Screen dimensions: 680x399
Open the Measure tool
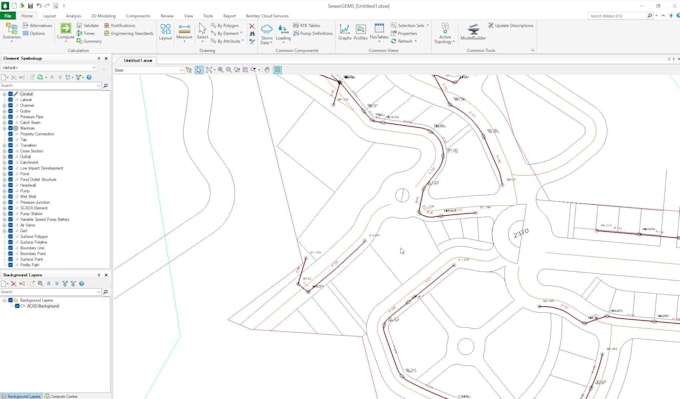point(184,32)
